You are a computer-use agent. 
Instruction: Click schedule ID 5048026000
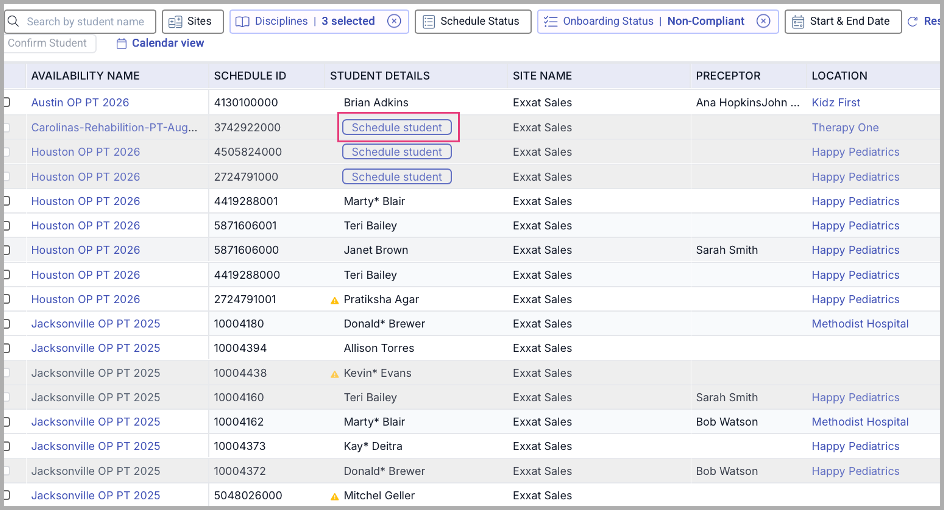(x=248, y=496)
